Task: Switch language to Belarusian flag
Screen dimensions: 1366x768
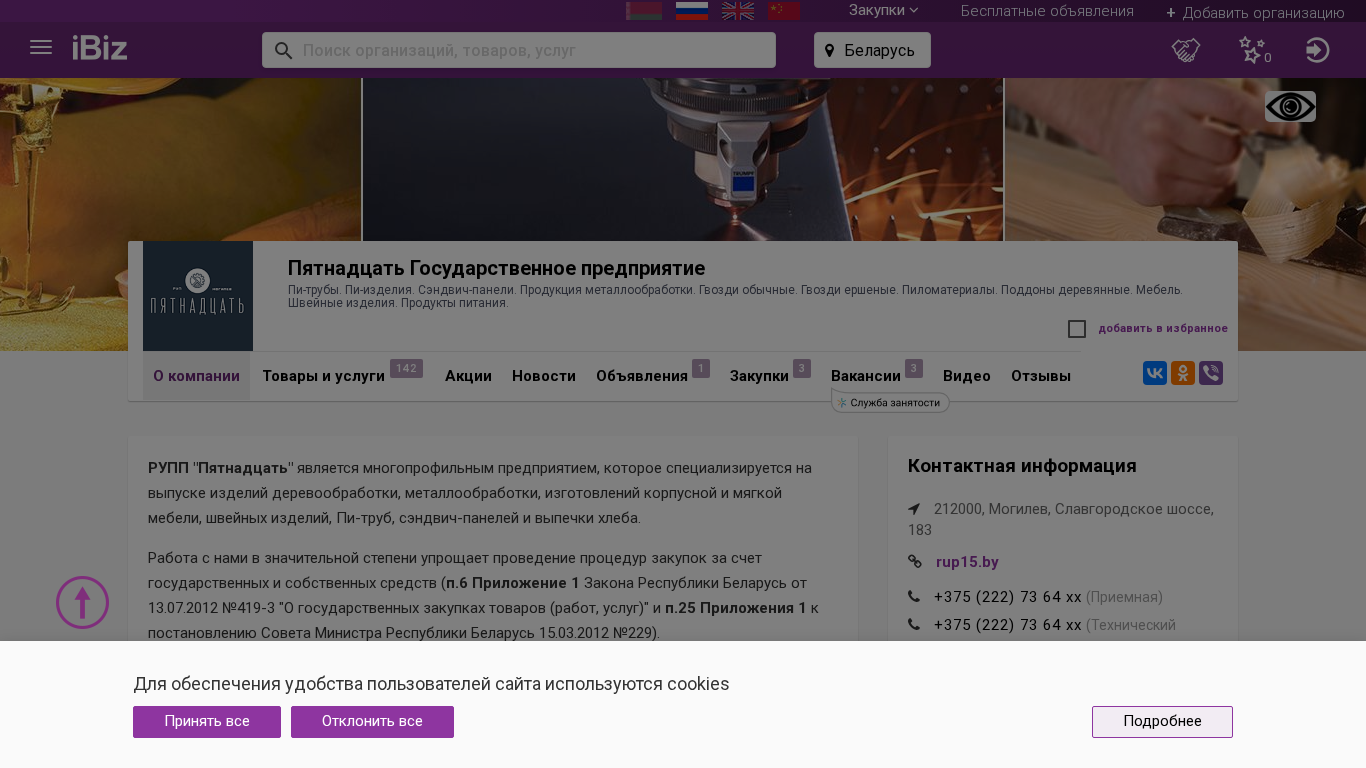Action: click(644, 11)
